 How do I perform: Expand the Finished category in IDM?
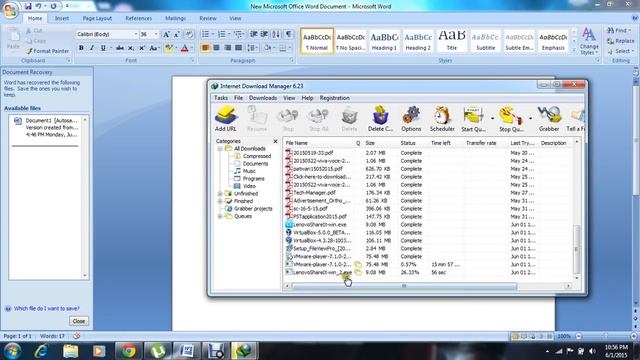(x=220, y=201)
